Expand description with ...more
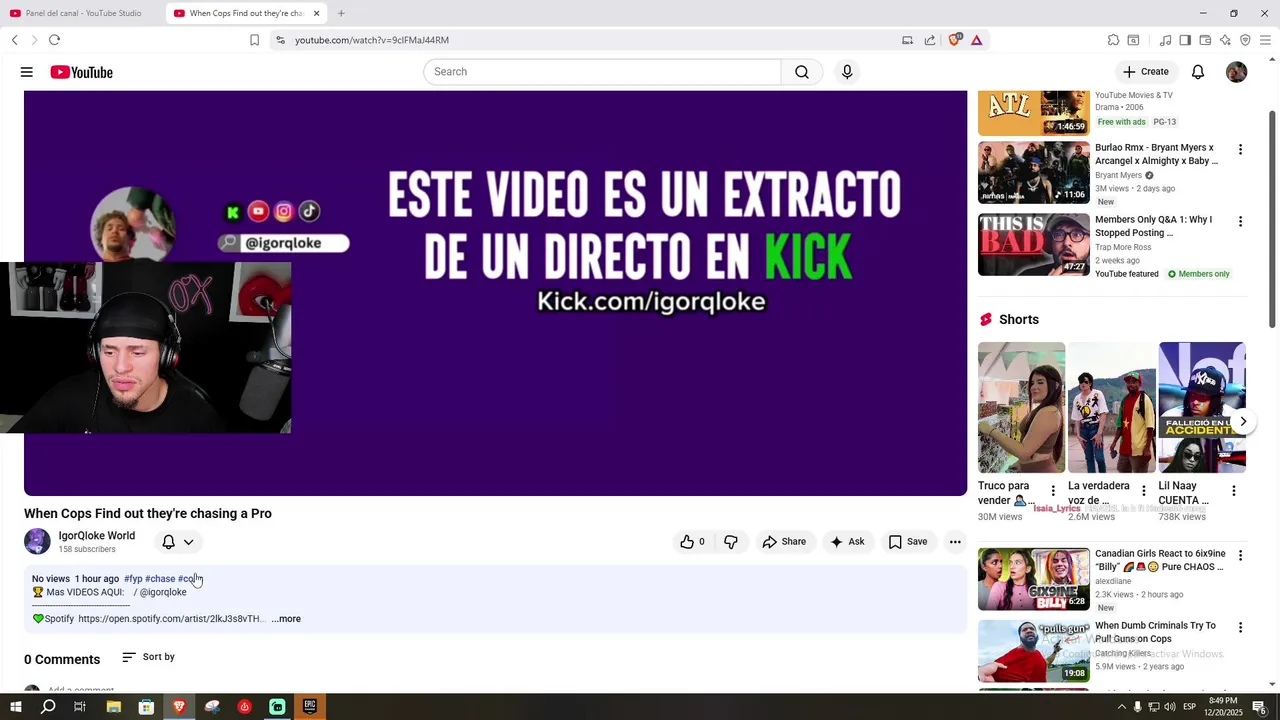This screenshot has width=1280, height=720. 286,619
